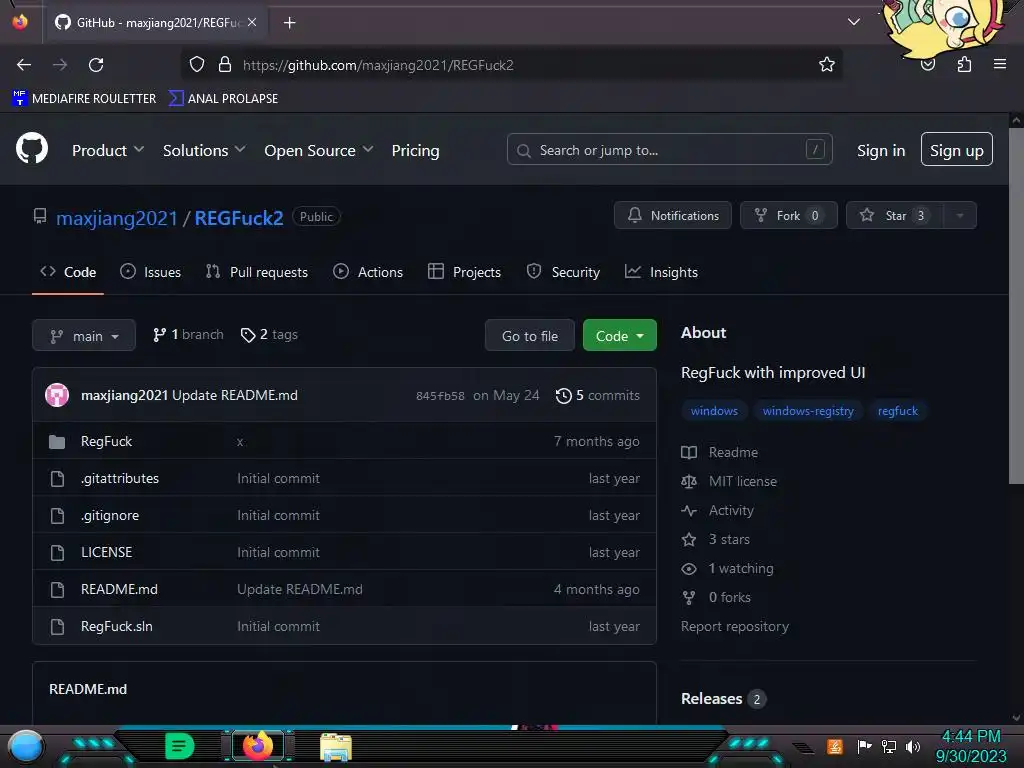Click the Notifications bell button
The height and width of the screenshot is (768, 1024).
tap(673, 216)
